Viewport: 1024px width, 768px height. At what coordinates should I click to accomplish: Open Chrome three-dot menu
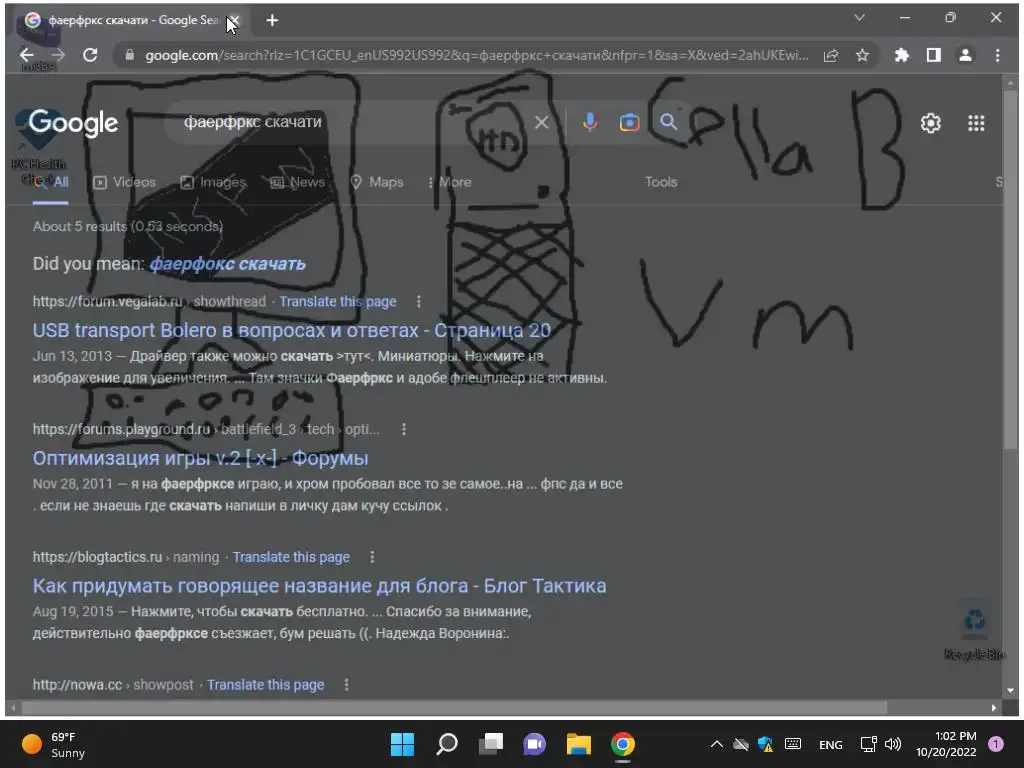[x=997, y=56]
